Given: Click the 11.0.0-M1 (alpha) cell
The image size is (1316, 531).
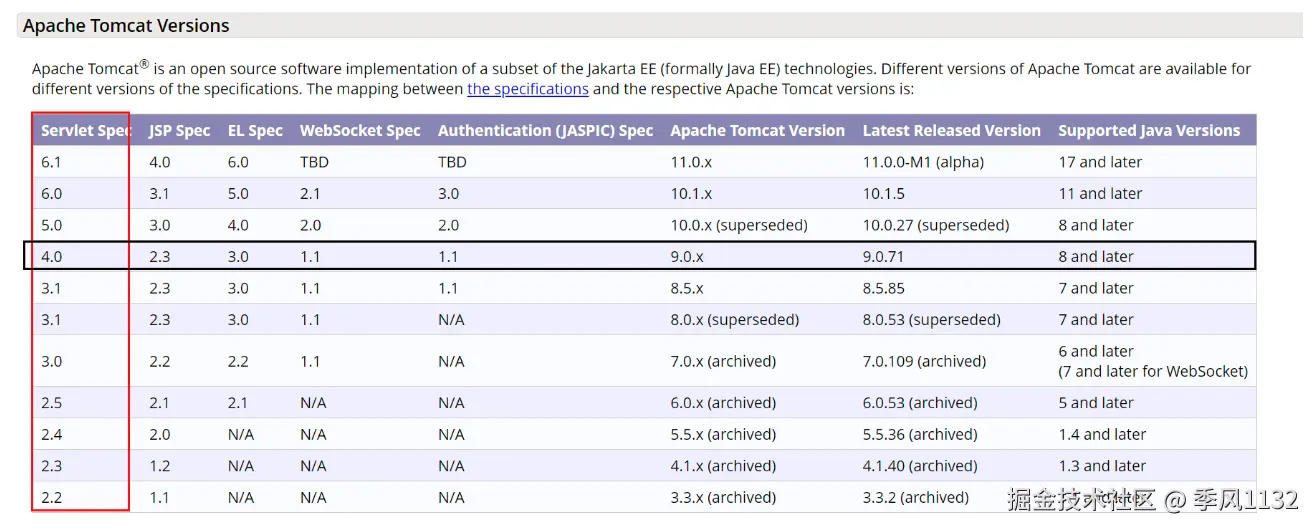Looking at the screenshot, I should (x=923, y=162).
